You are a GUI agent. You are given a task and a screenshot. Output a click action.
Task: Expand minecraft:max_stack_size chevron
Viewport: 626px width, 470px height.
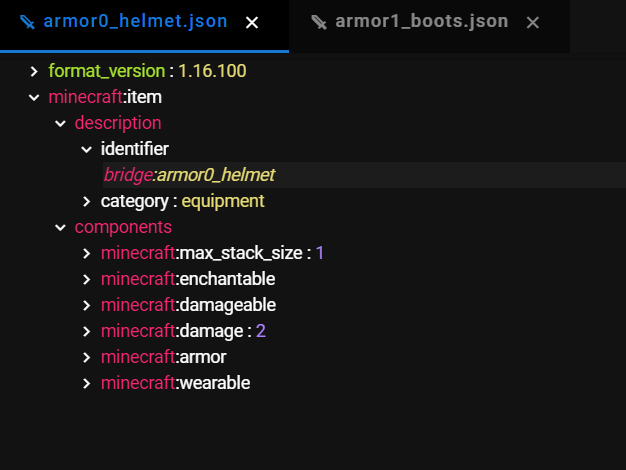click(86, 253)
